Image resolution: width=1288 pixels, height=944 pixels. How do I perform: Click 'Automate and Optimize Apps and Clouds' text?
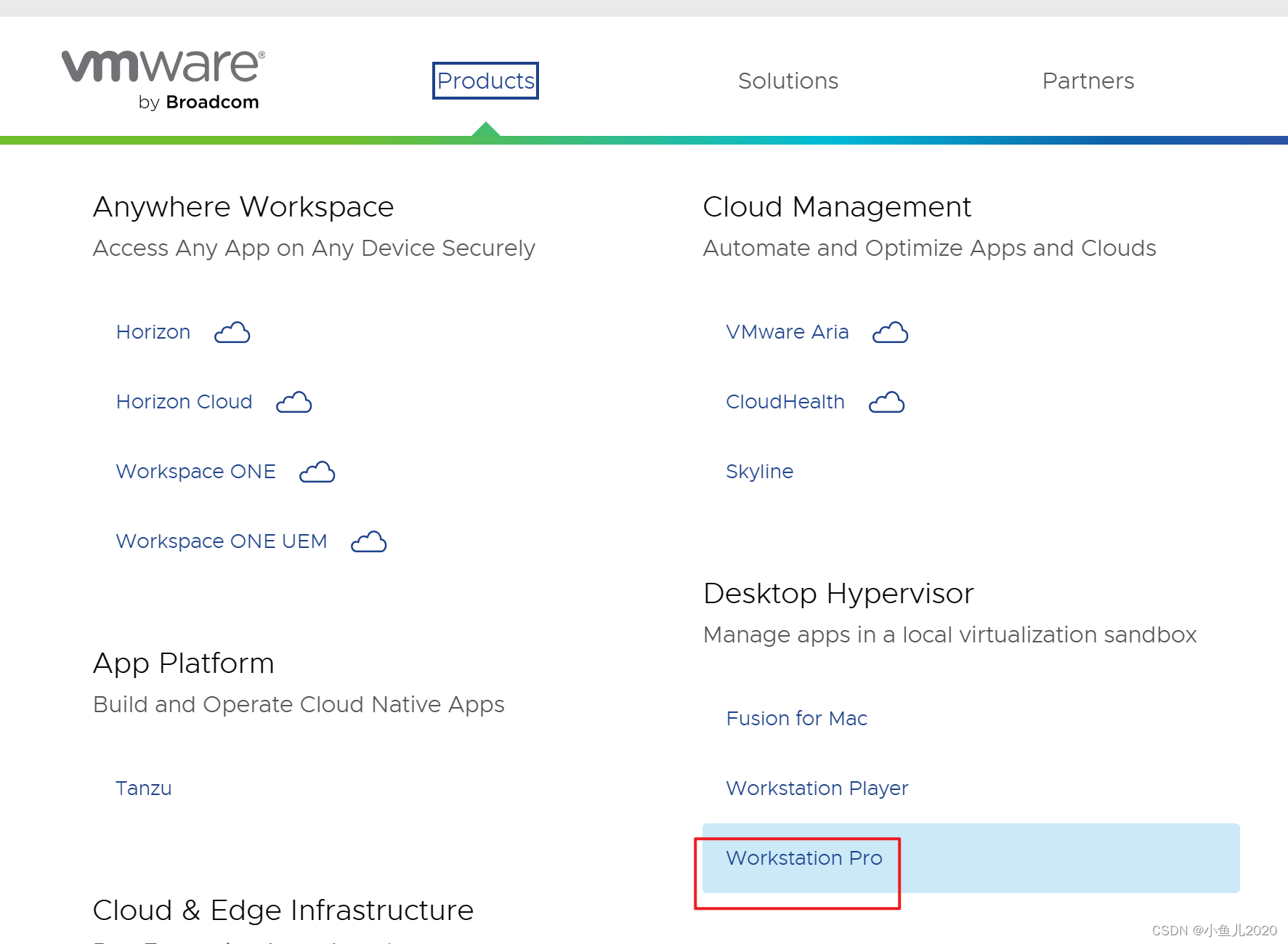pos(930,249)
